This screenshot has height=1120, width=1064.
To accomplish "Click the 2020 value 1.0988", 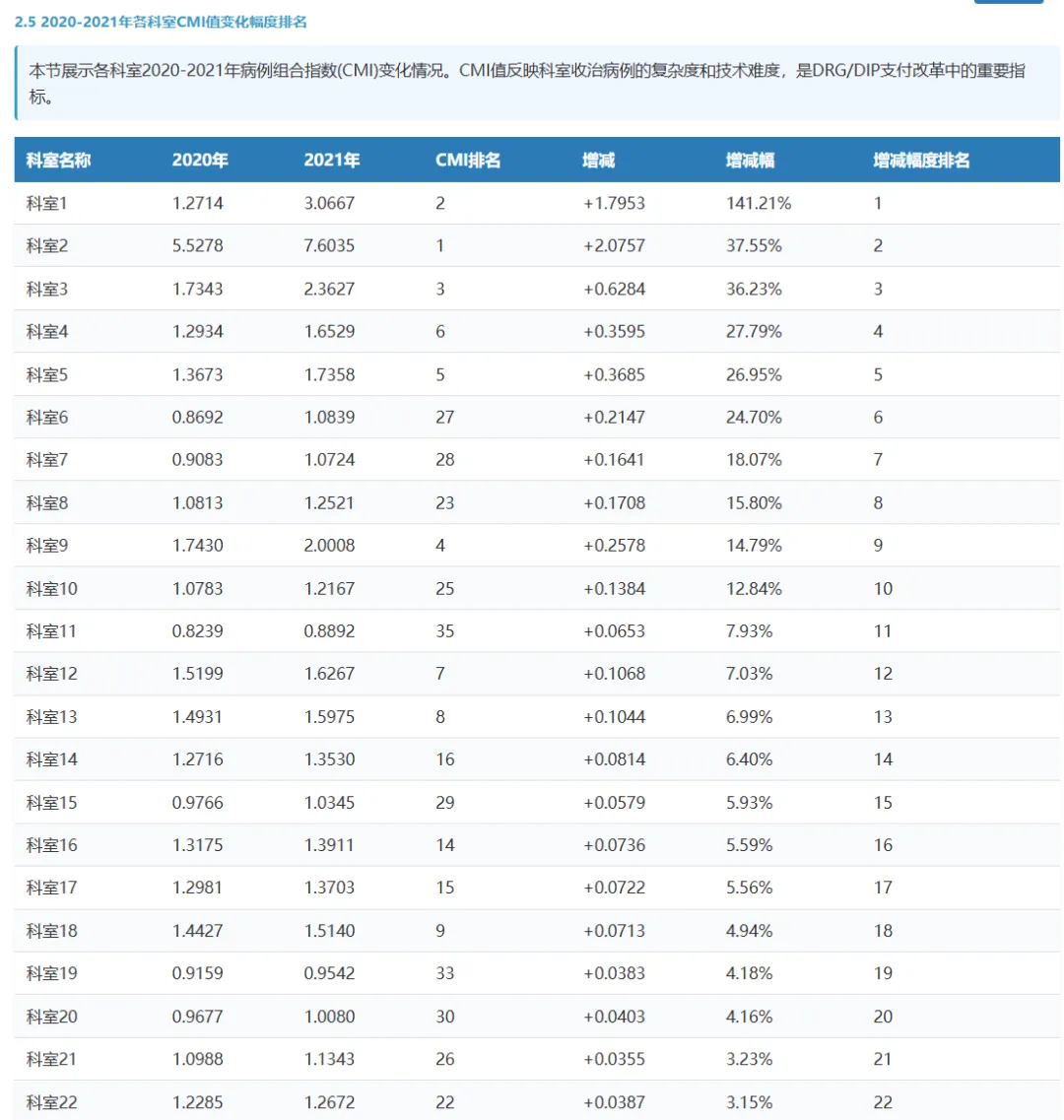I will coord(198,1059).
